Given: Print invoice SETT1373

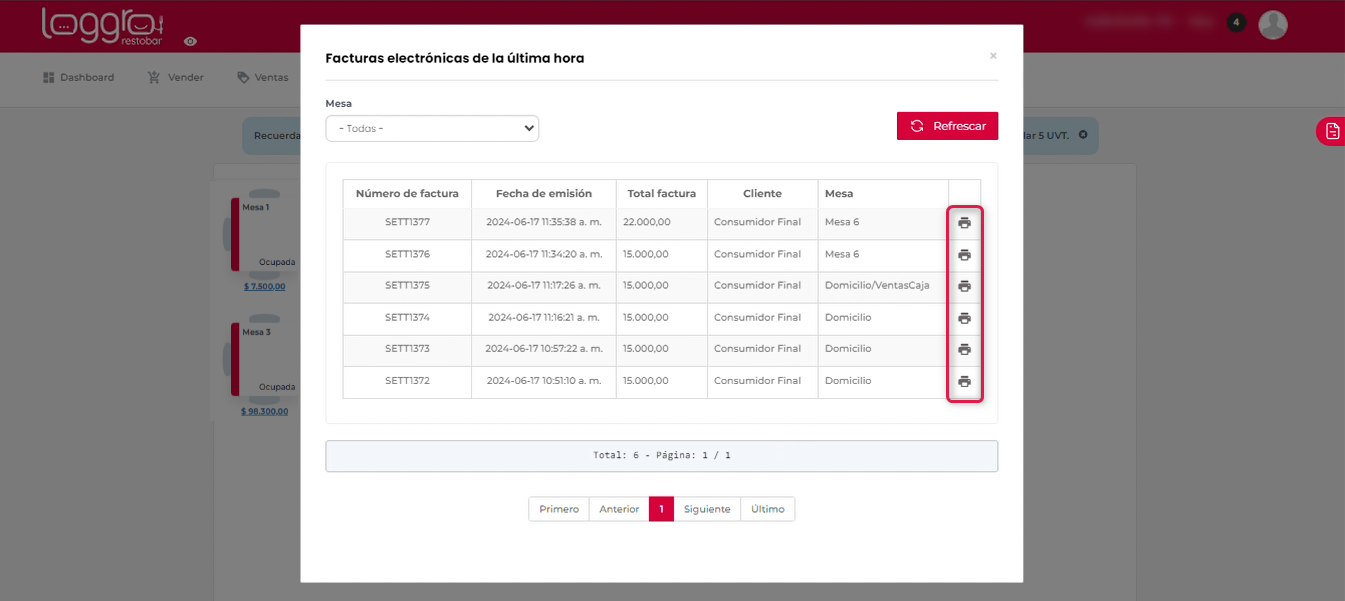Looking at the screenshot, I should pyautogui.click(x=964, y=349).
